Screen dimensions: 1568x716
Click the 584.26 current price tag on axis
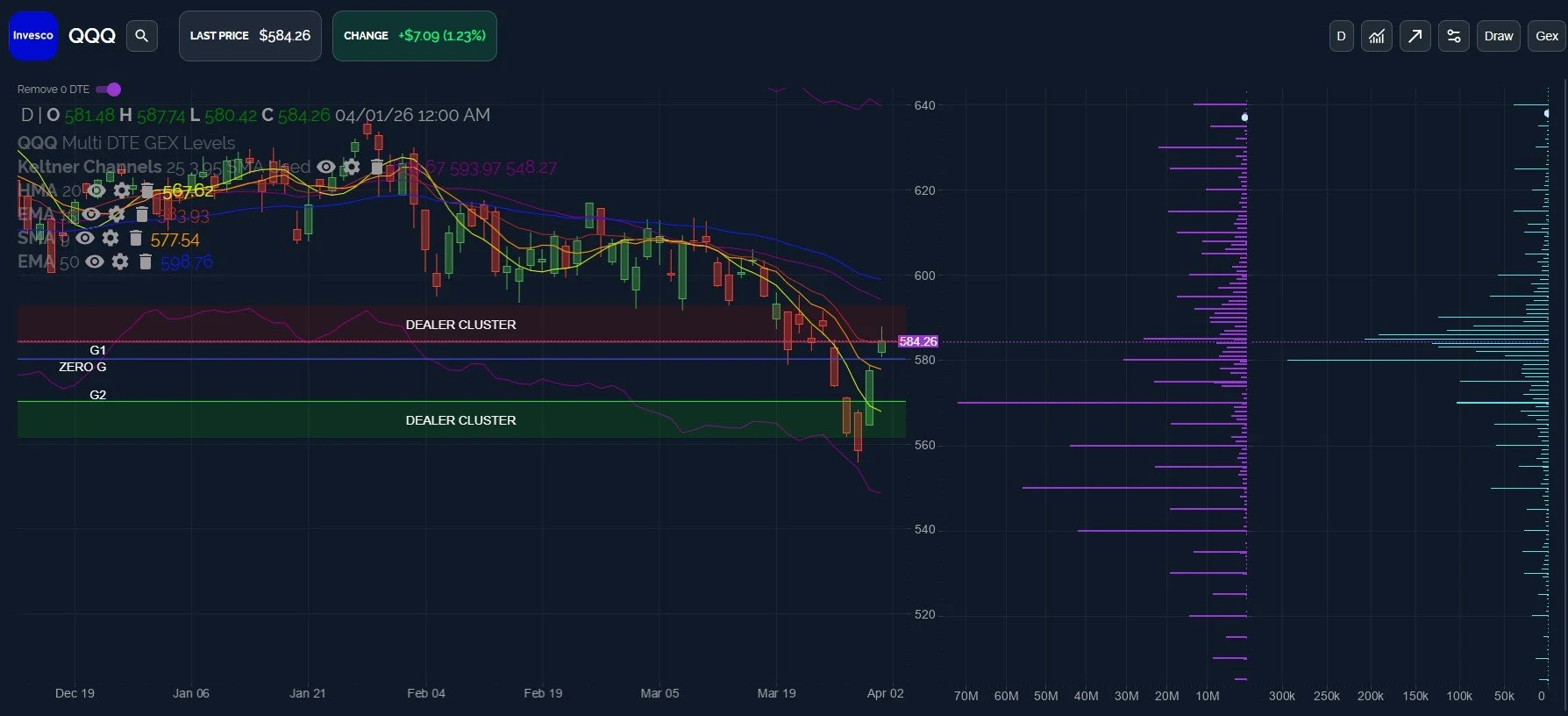(918, 341)
